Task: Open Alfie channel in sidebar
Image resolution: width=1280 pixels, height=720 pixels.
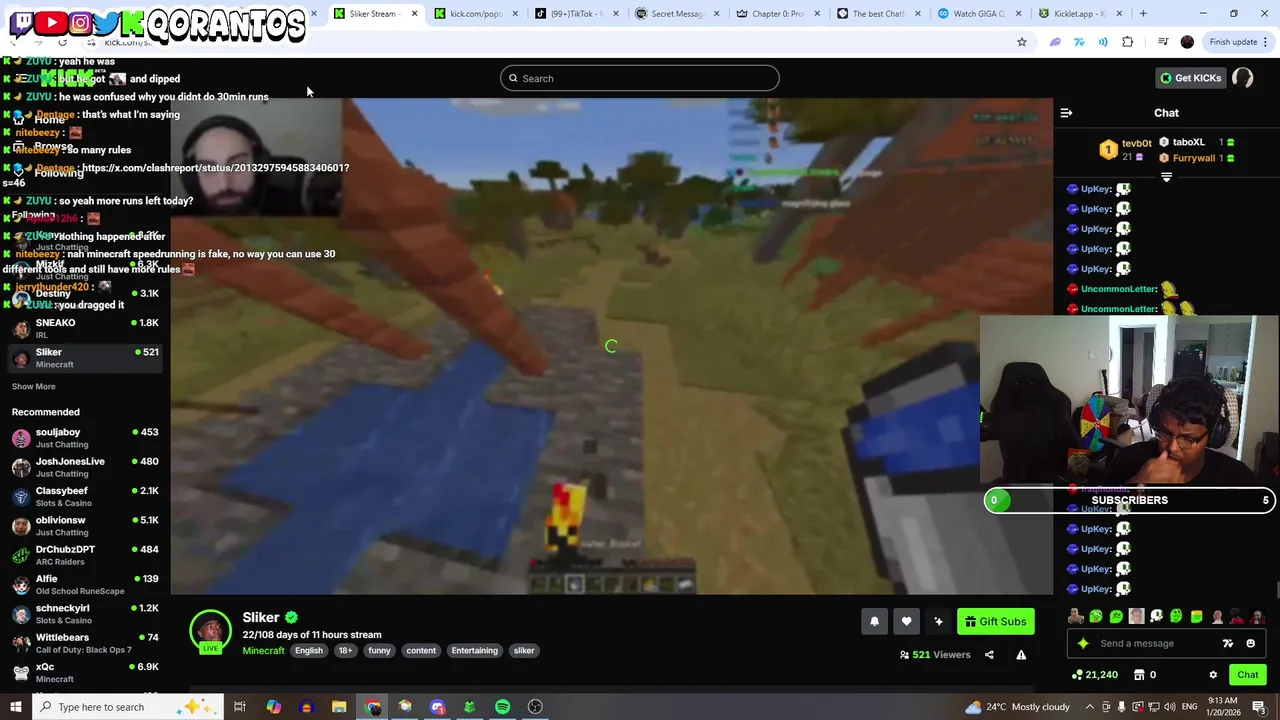Action: (85, 584)
